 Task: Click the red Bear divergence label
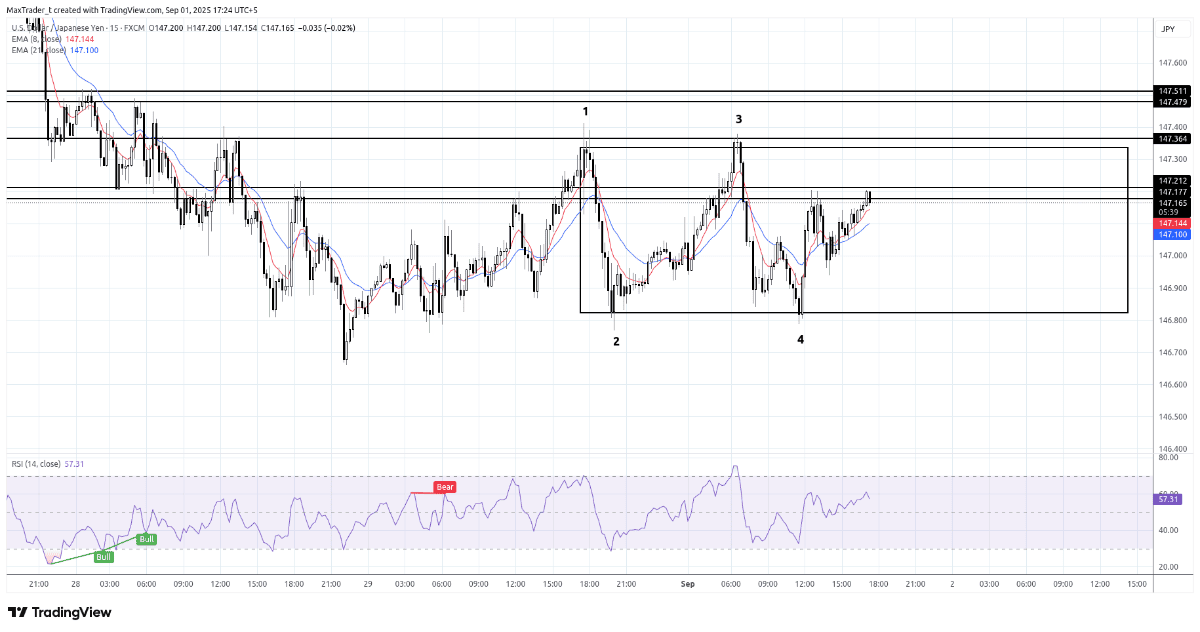444,487
